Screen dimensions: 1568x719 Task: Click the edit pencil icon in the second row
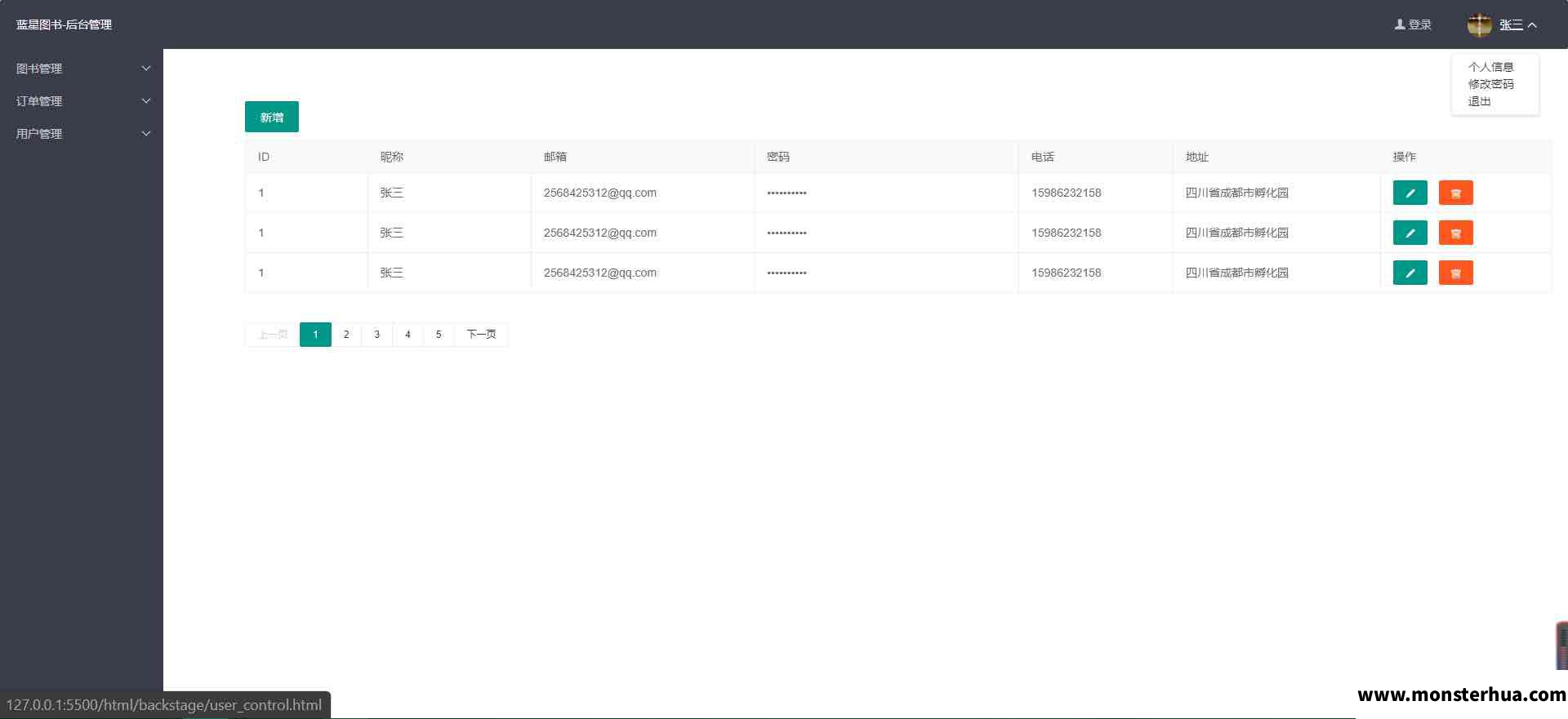1410,233
